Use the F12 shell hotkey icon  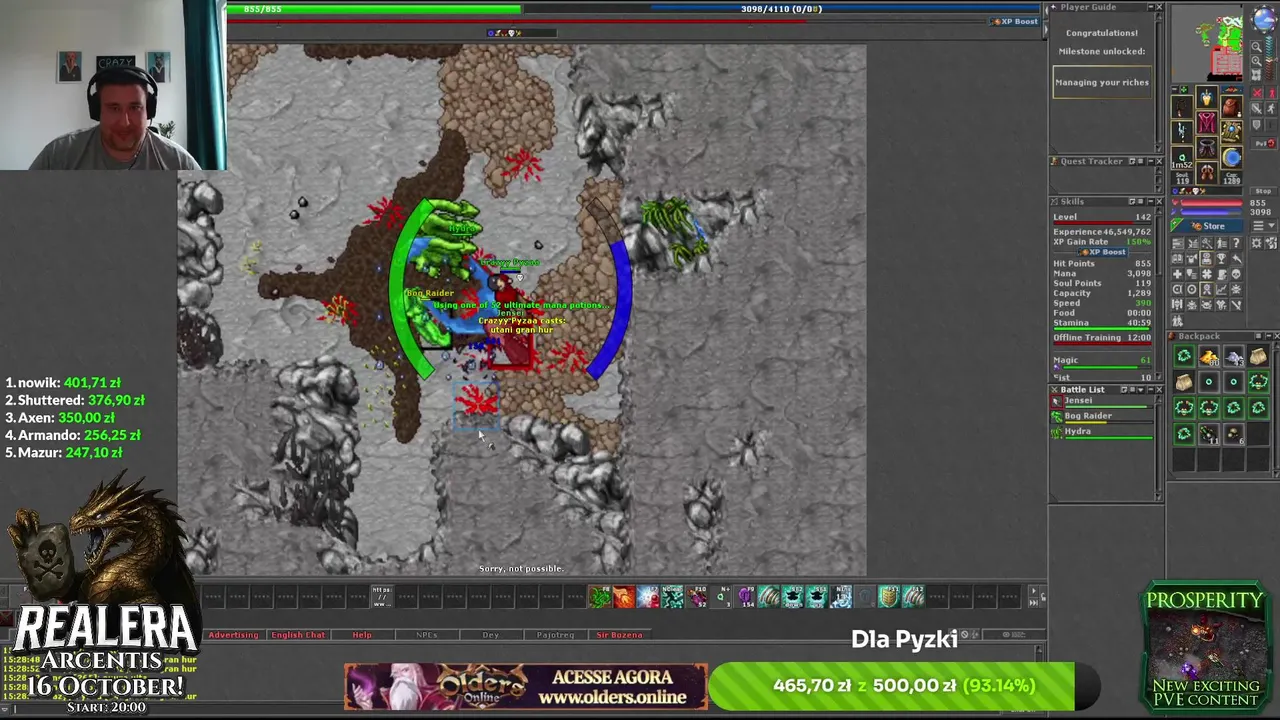pos(913,596)
